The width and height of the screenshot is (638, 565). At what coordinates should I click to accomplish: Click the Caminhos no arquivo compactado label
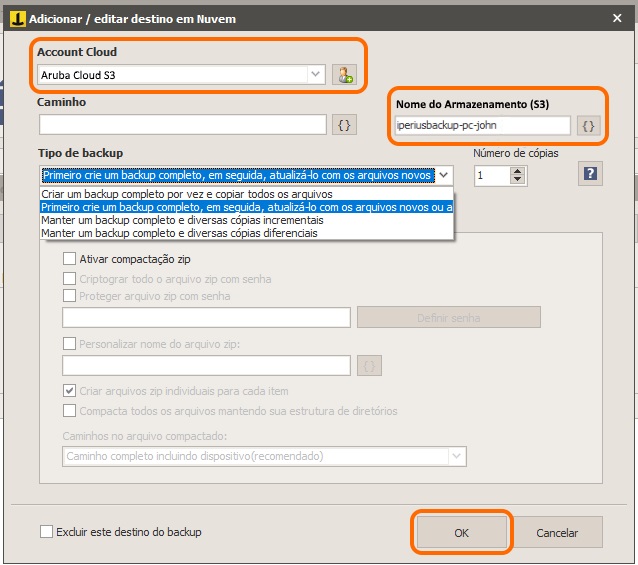tap(144, 436)
